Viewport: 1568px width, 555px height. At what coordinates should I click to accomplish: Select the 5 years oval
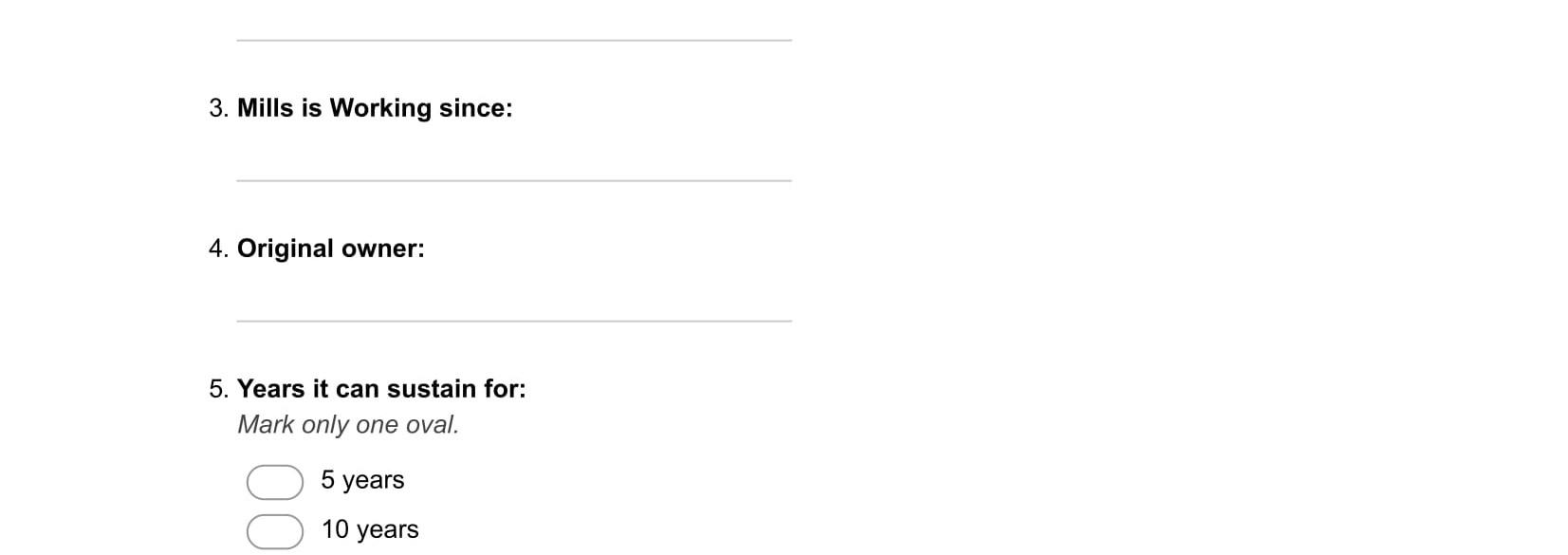275,482
